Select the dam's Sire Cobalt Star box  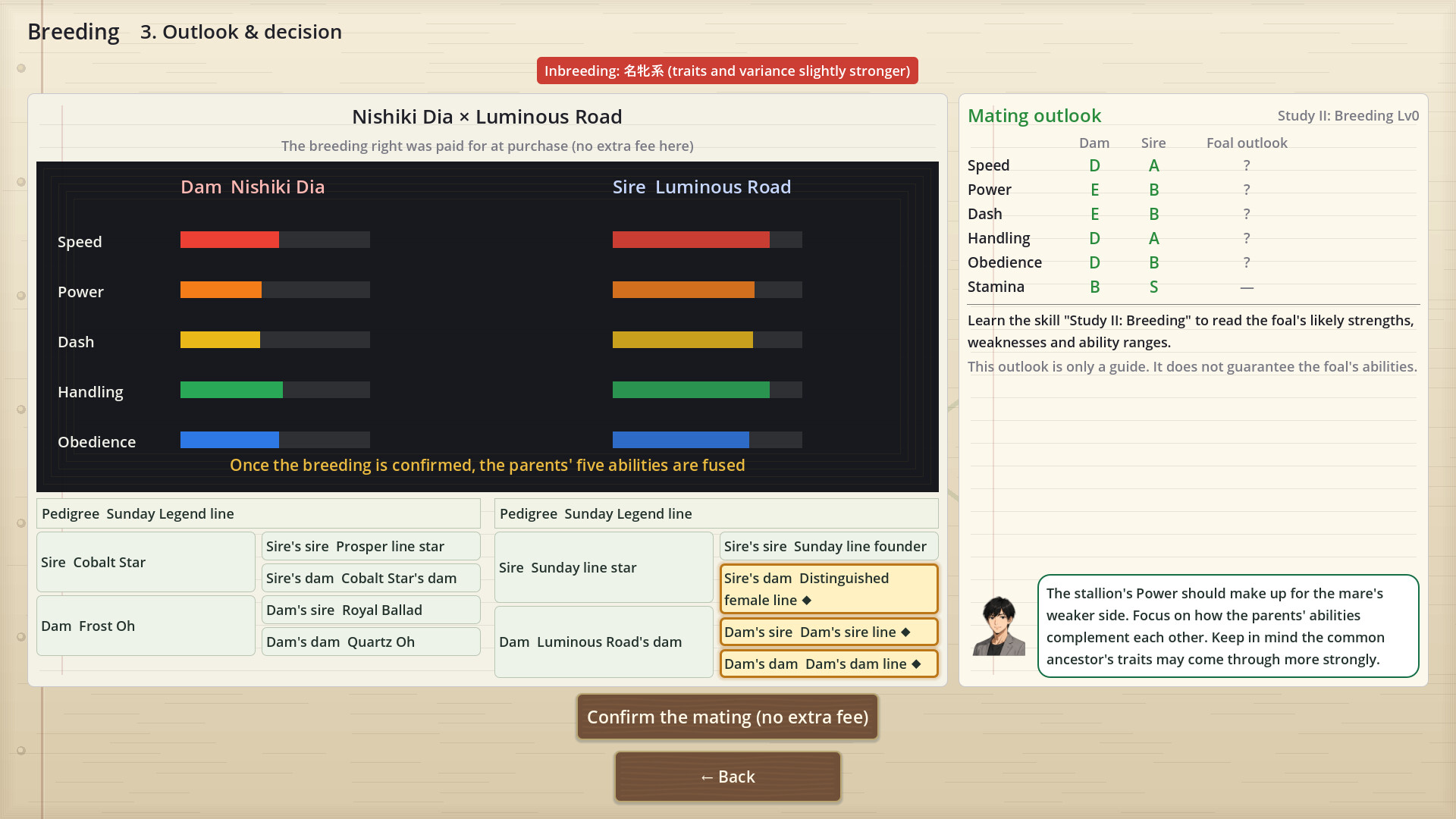tap(146, 562)
